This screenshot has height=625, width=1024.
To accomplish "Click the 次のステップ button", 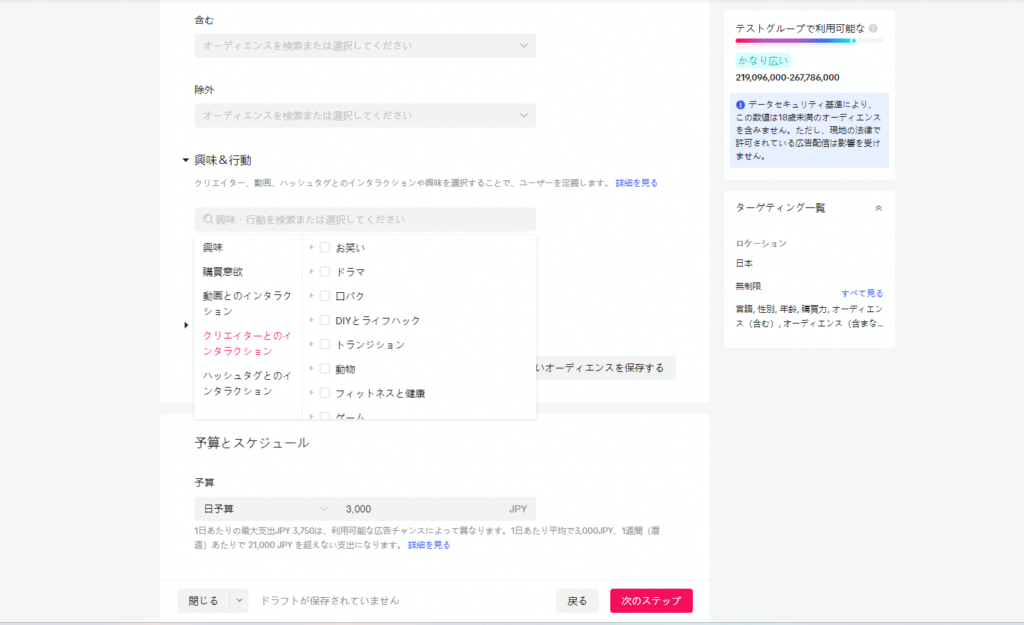I will pos(651,601).
